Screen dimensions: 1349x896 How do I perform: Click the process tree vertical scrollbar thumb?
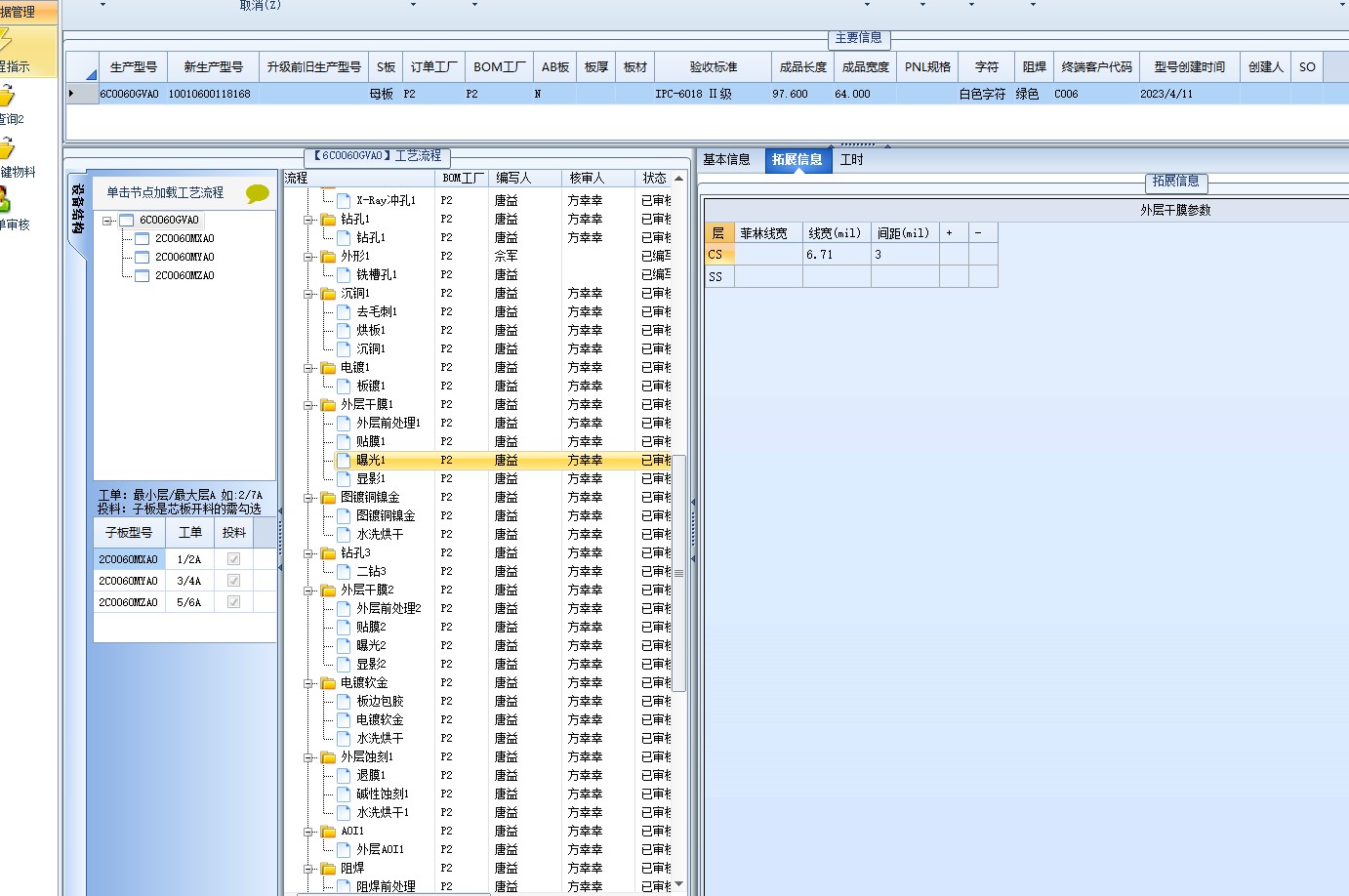pos(679,573)
